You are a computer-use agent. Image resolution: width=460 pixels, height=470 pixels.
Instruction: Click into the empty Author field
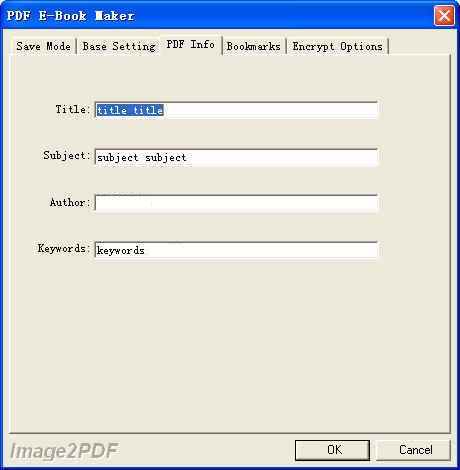236,203
